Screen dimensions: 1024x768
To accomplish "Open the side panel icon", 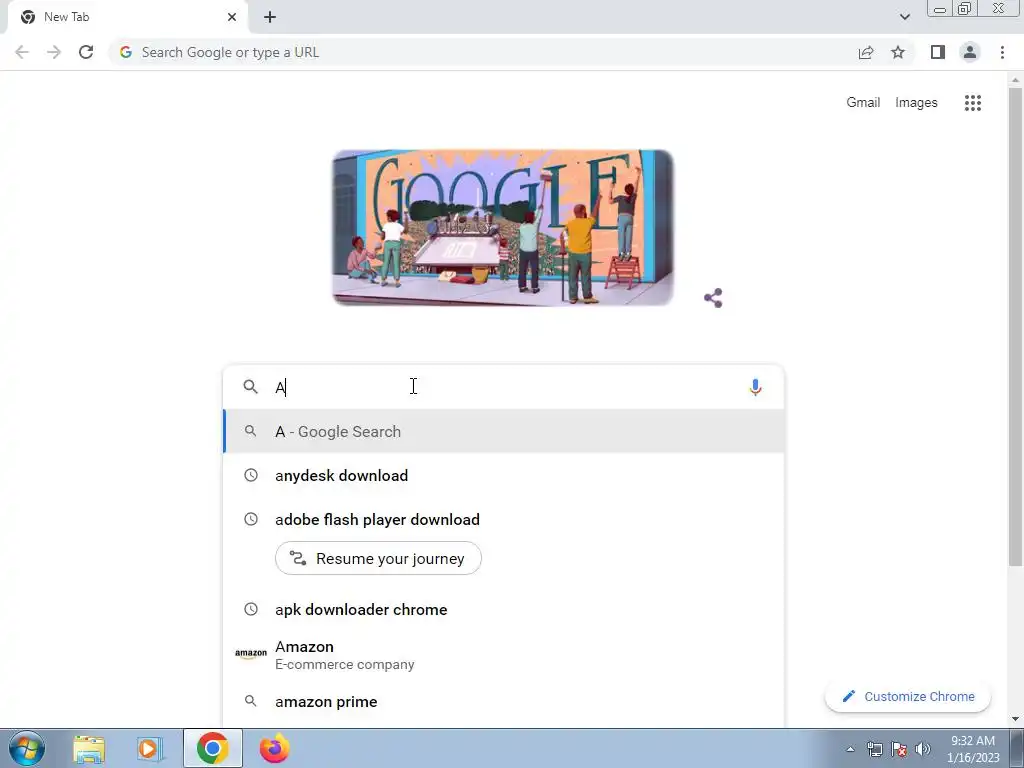I will click(x=938, y=52).
